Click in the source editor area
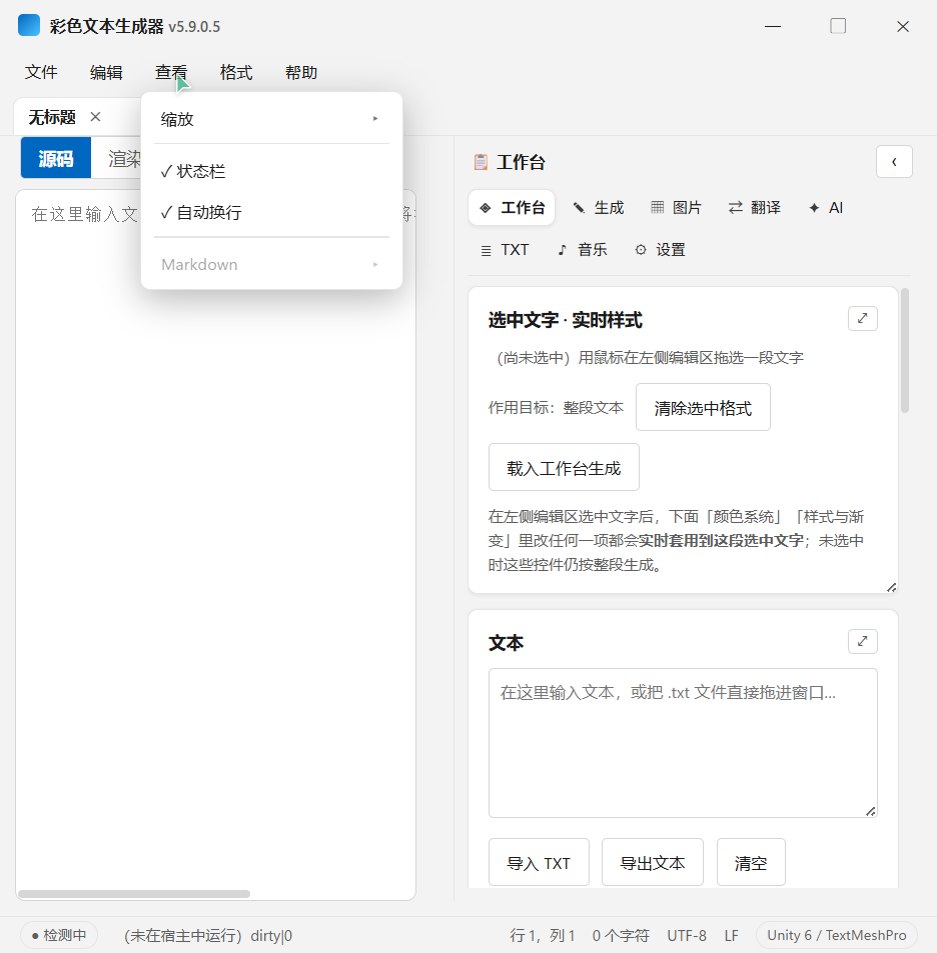The width and height of the screenshot is (937, 953). [x=216, y=547]
